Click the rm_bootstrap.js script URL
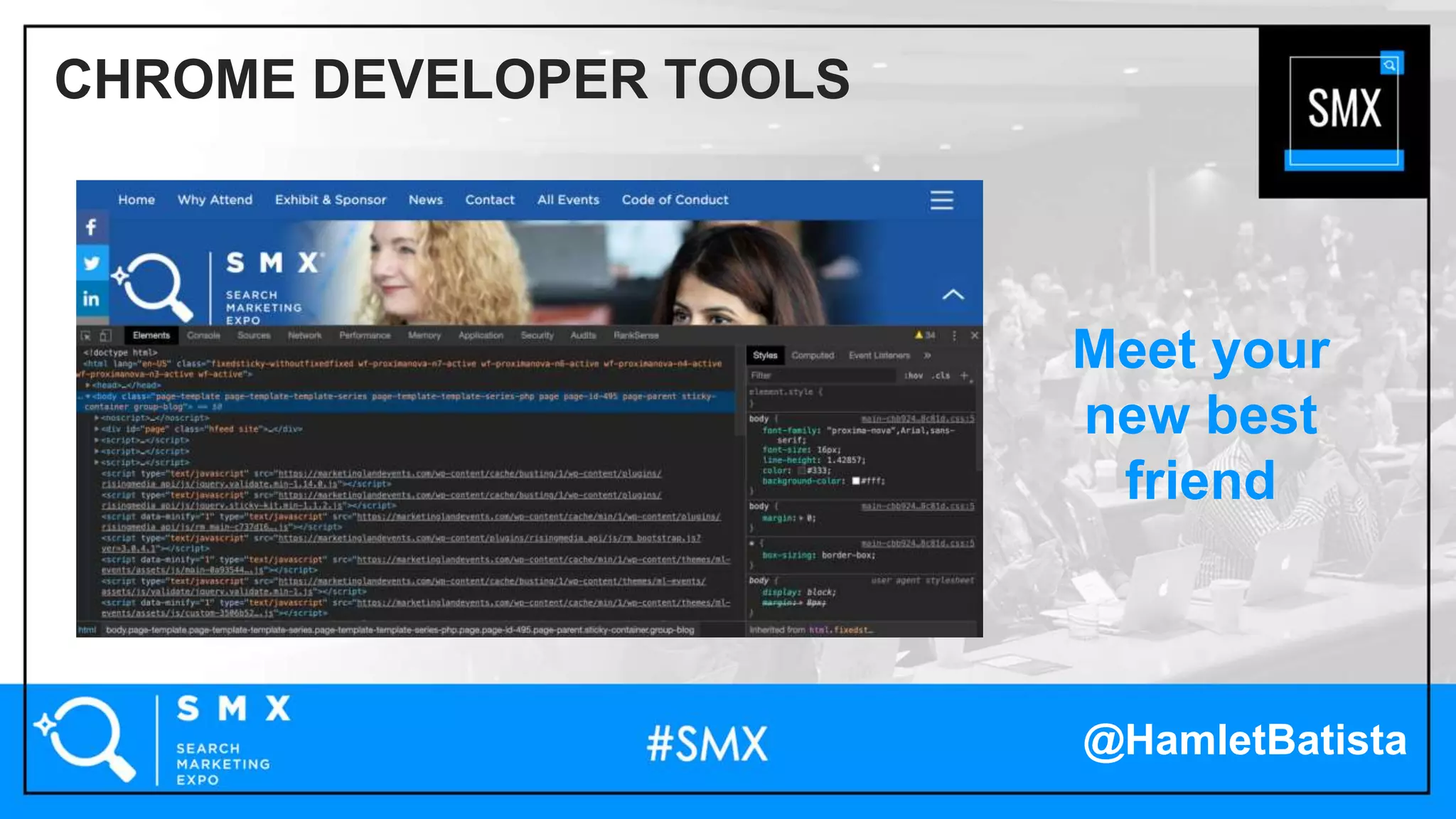This screenshot has width=1456, height=819. (x=402, y=543)
